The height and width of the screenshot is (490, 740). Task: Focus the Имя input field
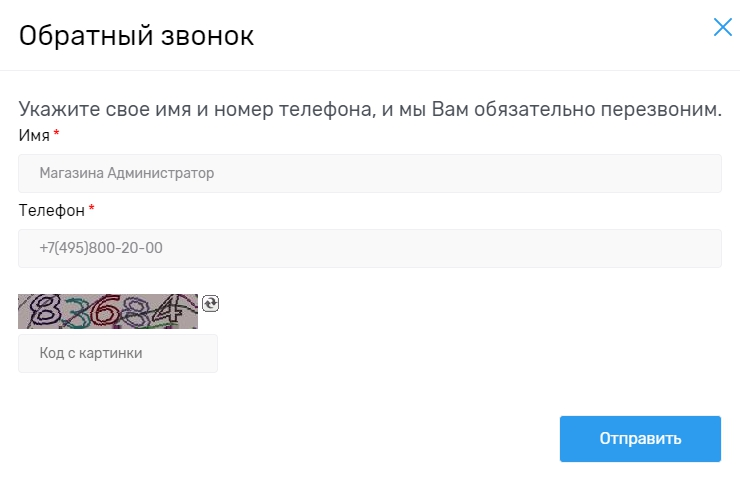coord(369,173)
